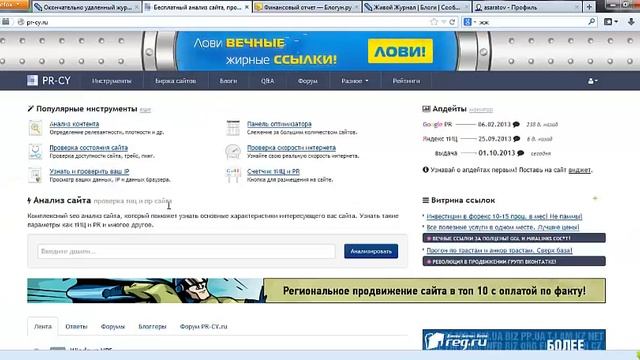Open Инструменты in the navigation bar
640x360 pixels.
111,81
